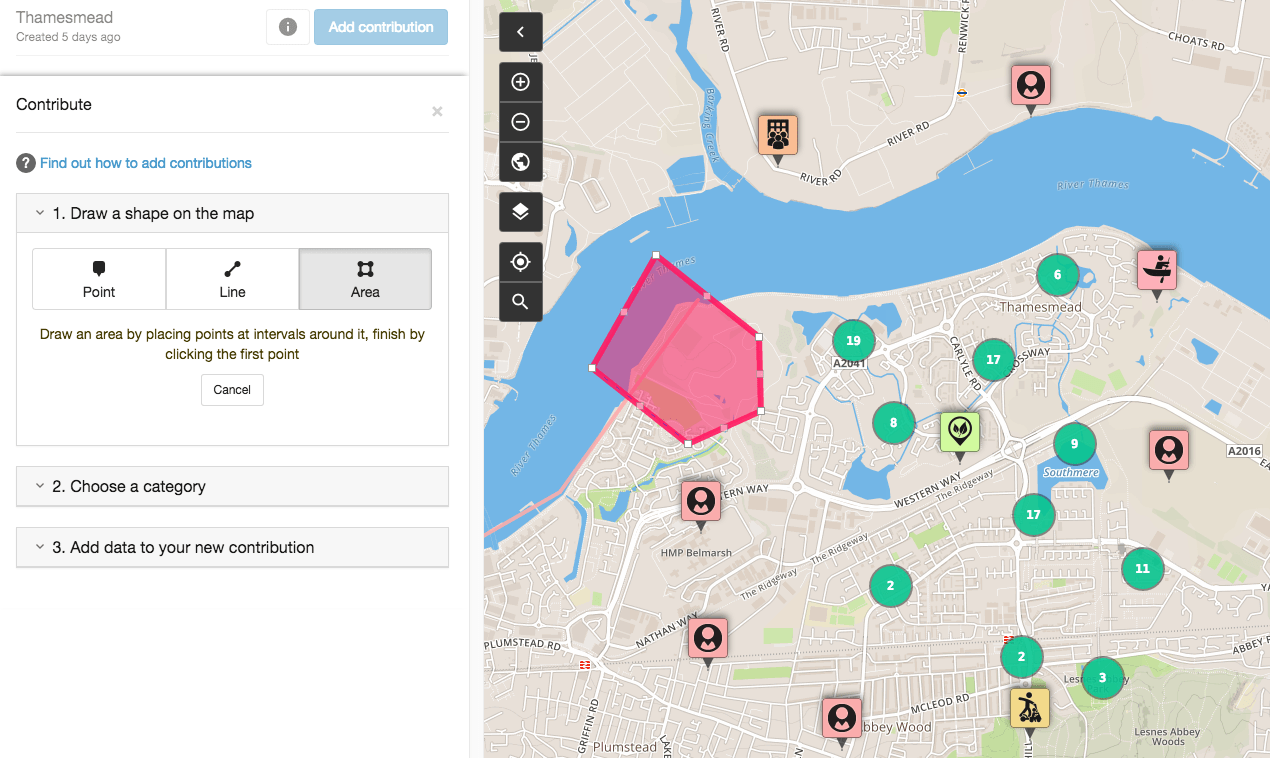Screen dimensions: 1270x758
Task: Switch to the Line drawing mode
Action: [231, 279]
